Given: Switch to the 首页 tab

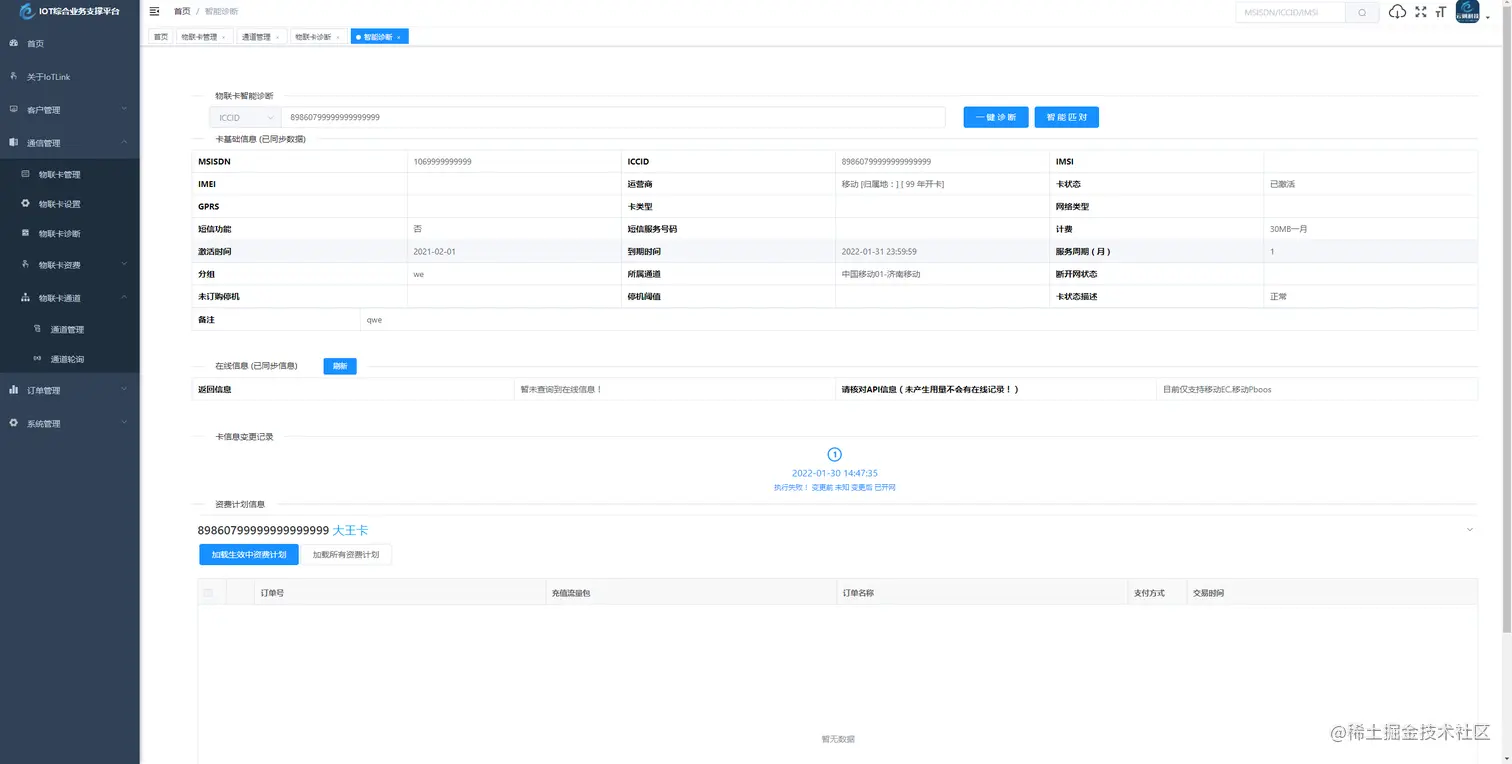Looking at the screenshot, I should click(x=160, y=36).
